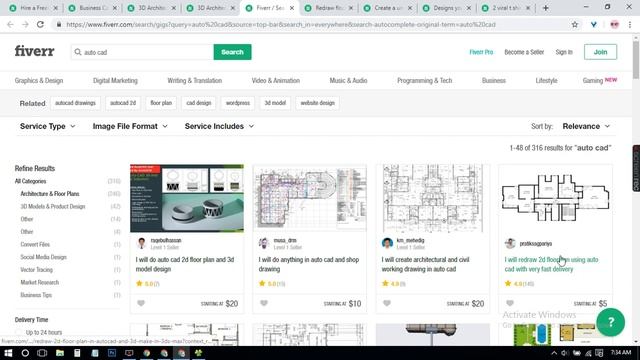
Task: Open the browser profile avatar icon
Action: pyautogui.click(x=614, y=24)
